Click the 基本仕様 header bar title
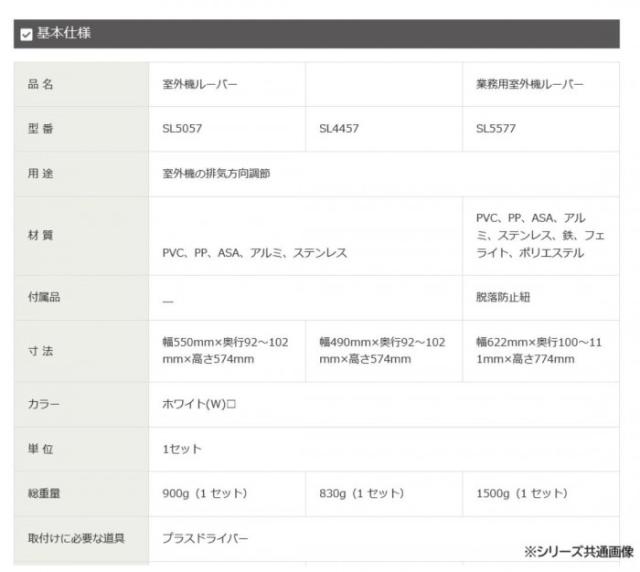640x572 pixels. pos(64,34)
